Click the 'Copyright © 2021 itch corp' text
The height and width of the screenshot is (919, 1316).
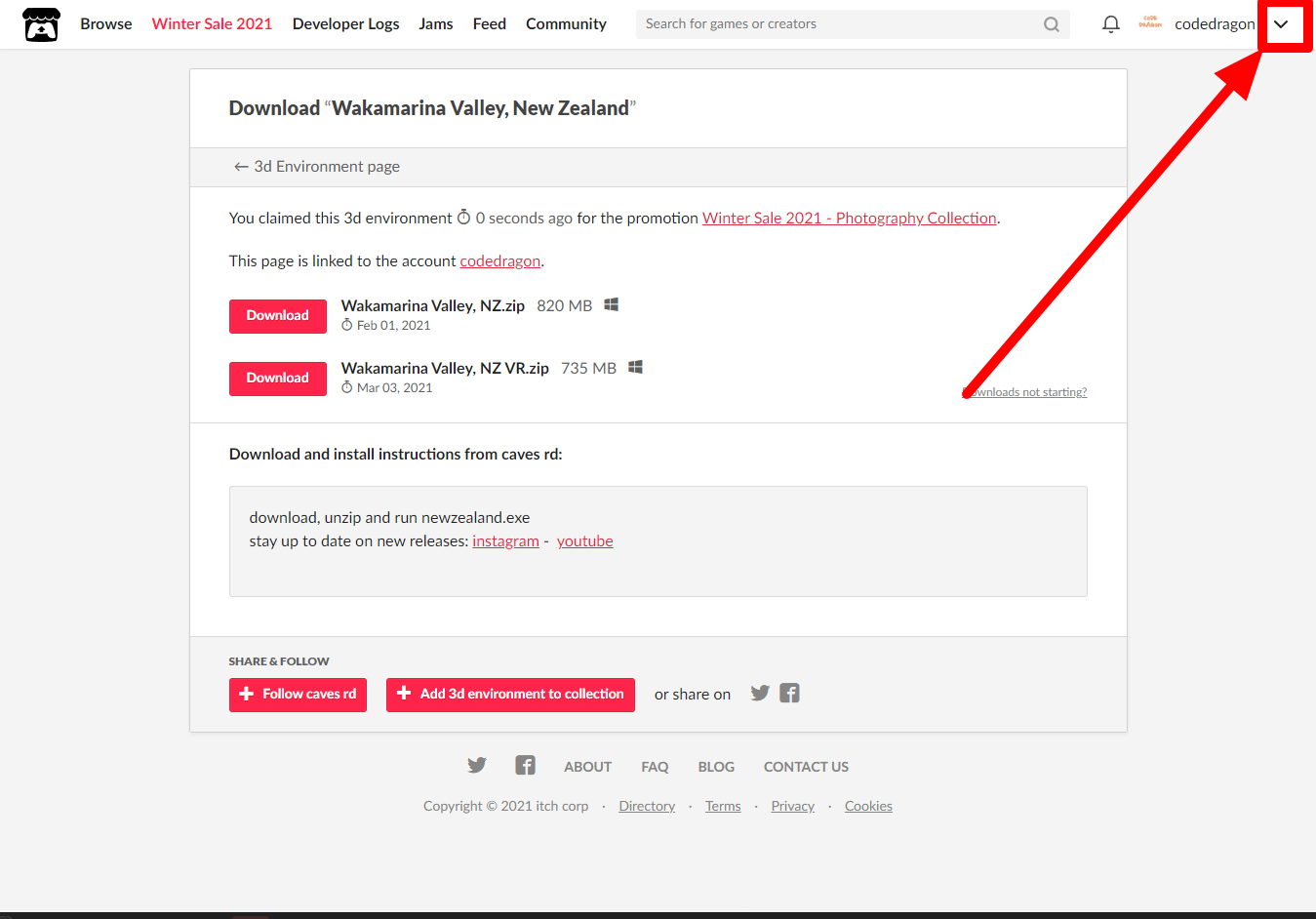(x=505, y=807)
